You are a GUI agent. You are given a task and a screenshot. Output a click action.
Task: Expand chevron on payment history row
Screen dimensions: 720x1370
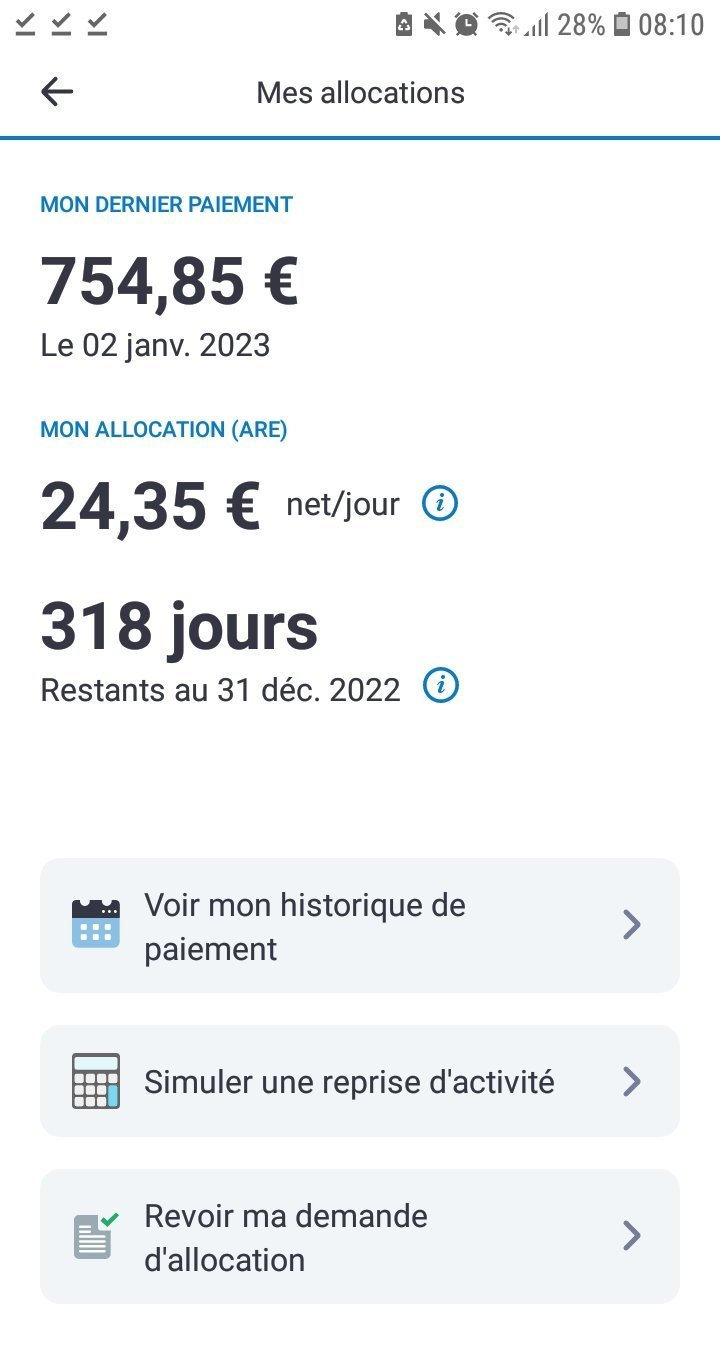tap(631, 925)
